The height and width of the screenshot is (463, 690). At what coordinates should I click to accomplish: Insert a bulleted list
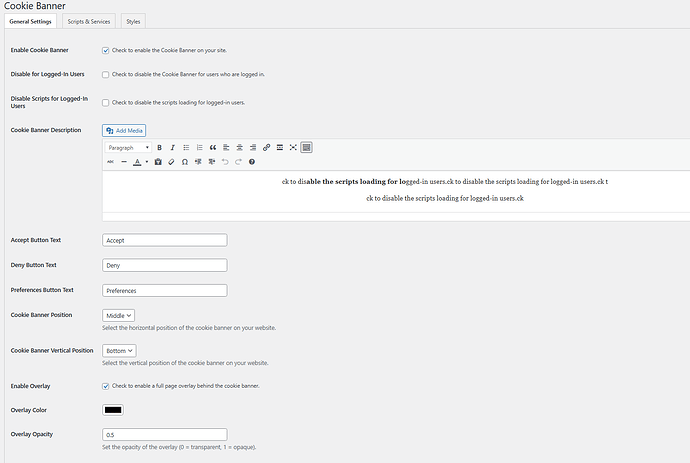(x=186, y=148)
